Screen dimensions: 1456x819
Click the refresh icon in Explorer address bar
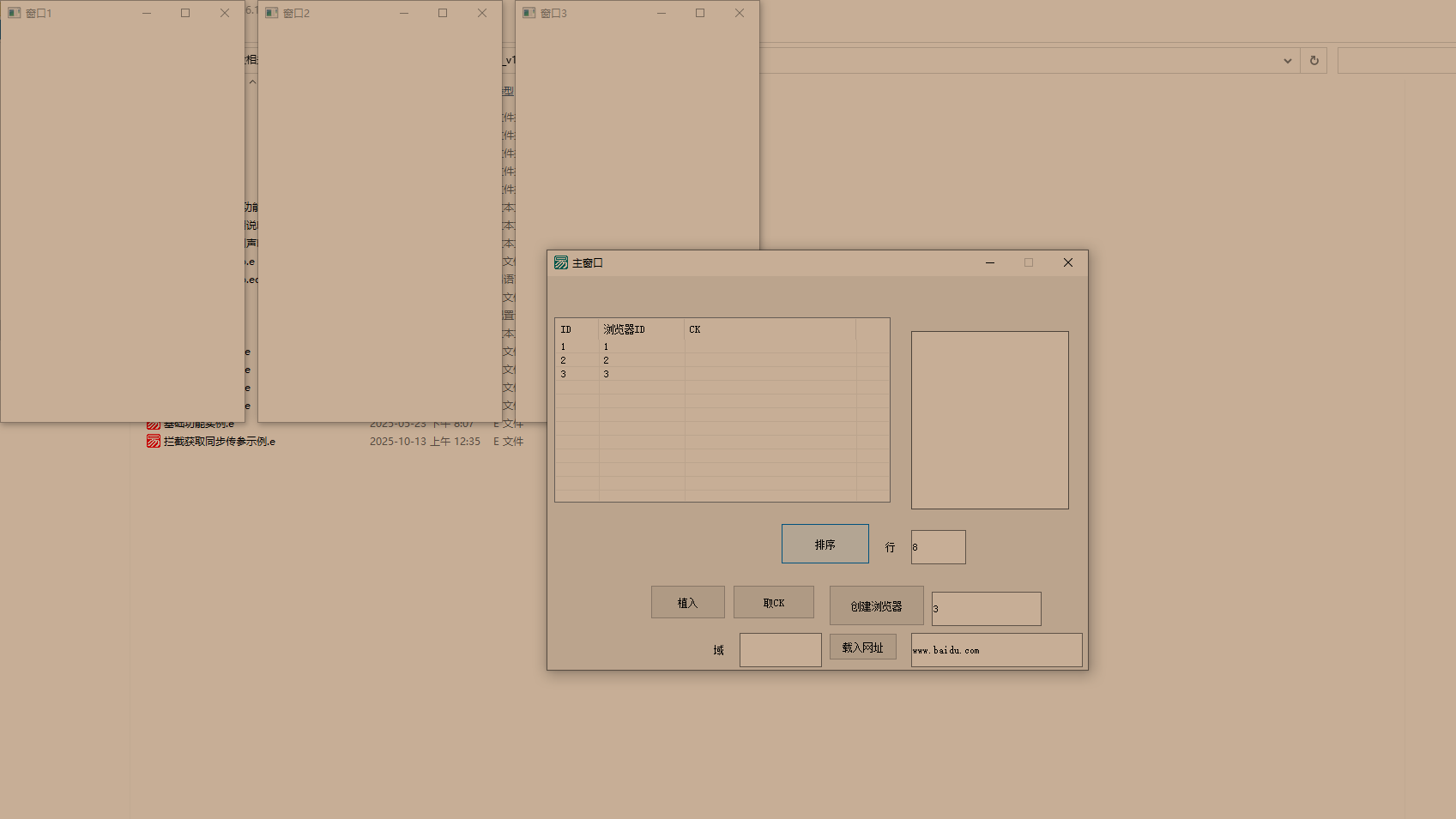tap(1314, 60)
